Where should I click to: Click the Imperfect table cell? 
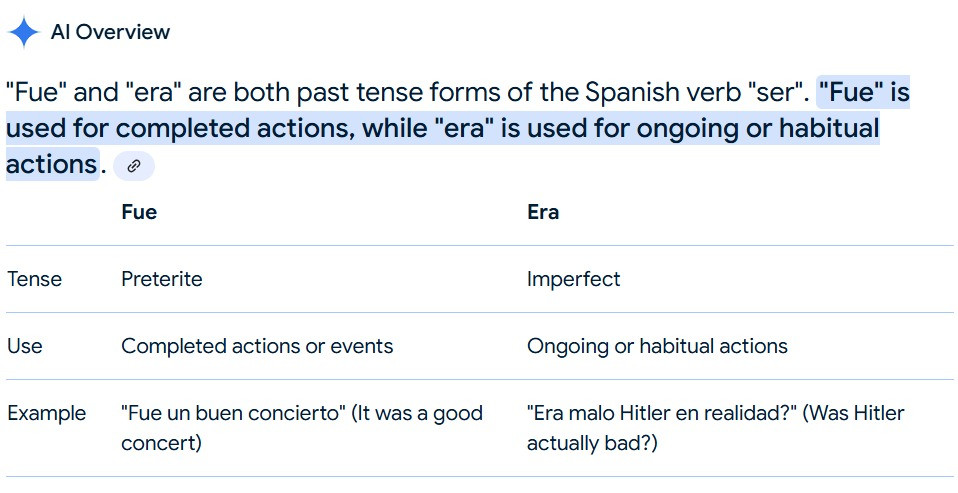click(x=574, y=279)
